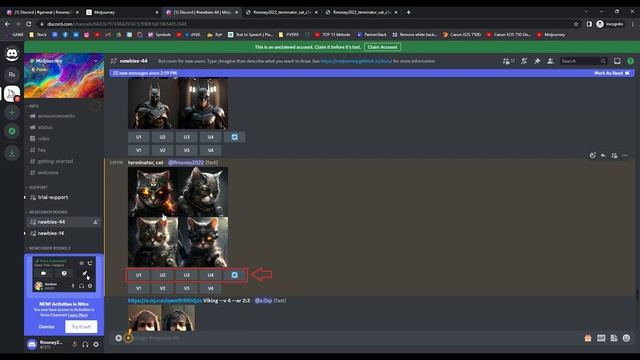This screenshot has width=640, height=360.
Task: Click U3 upscale under cat images
Action: (x=187, y=275)
